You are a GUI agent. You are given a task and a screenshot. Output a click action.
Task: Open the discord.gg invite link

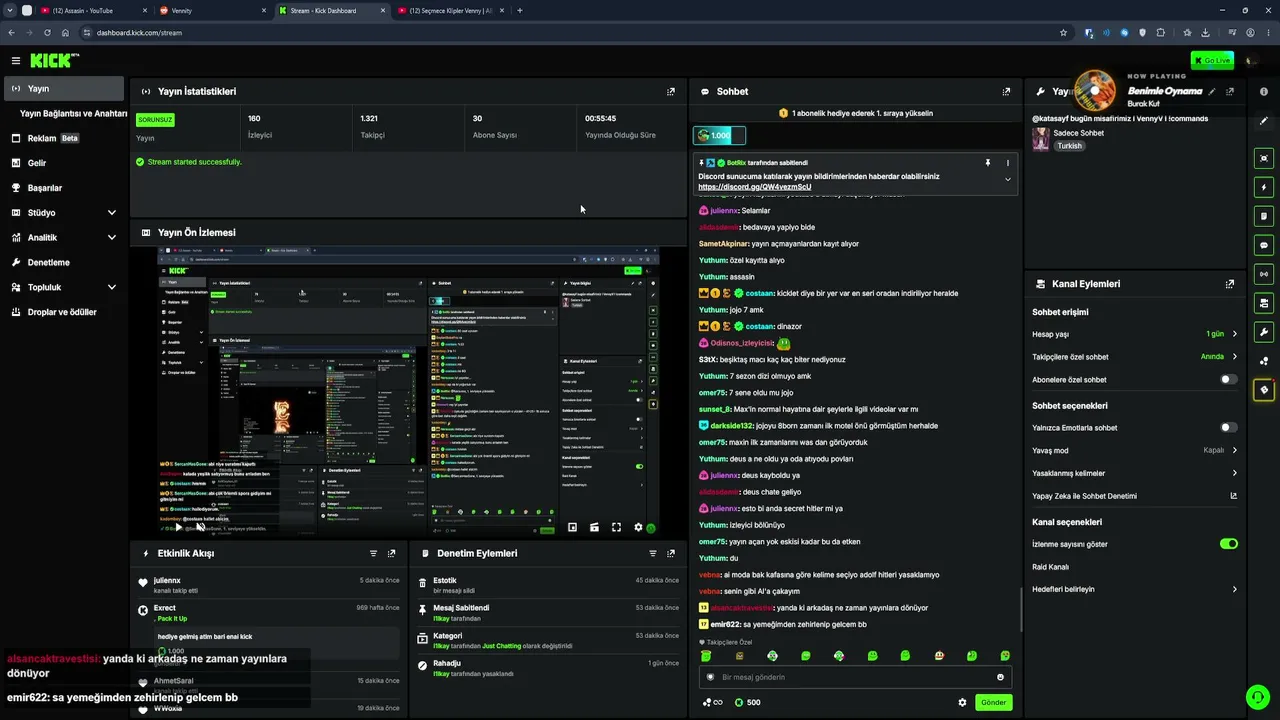(x=755, y=187)
